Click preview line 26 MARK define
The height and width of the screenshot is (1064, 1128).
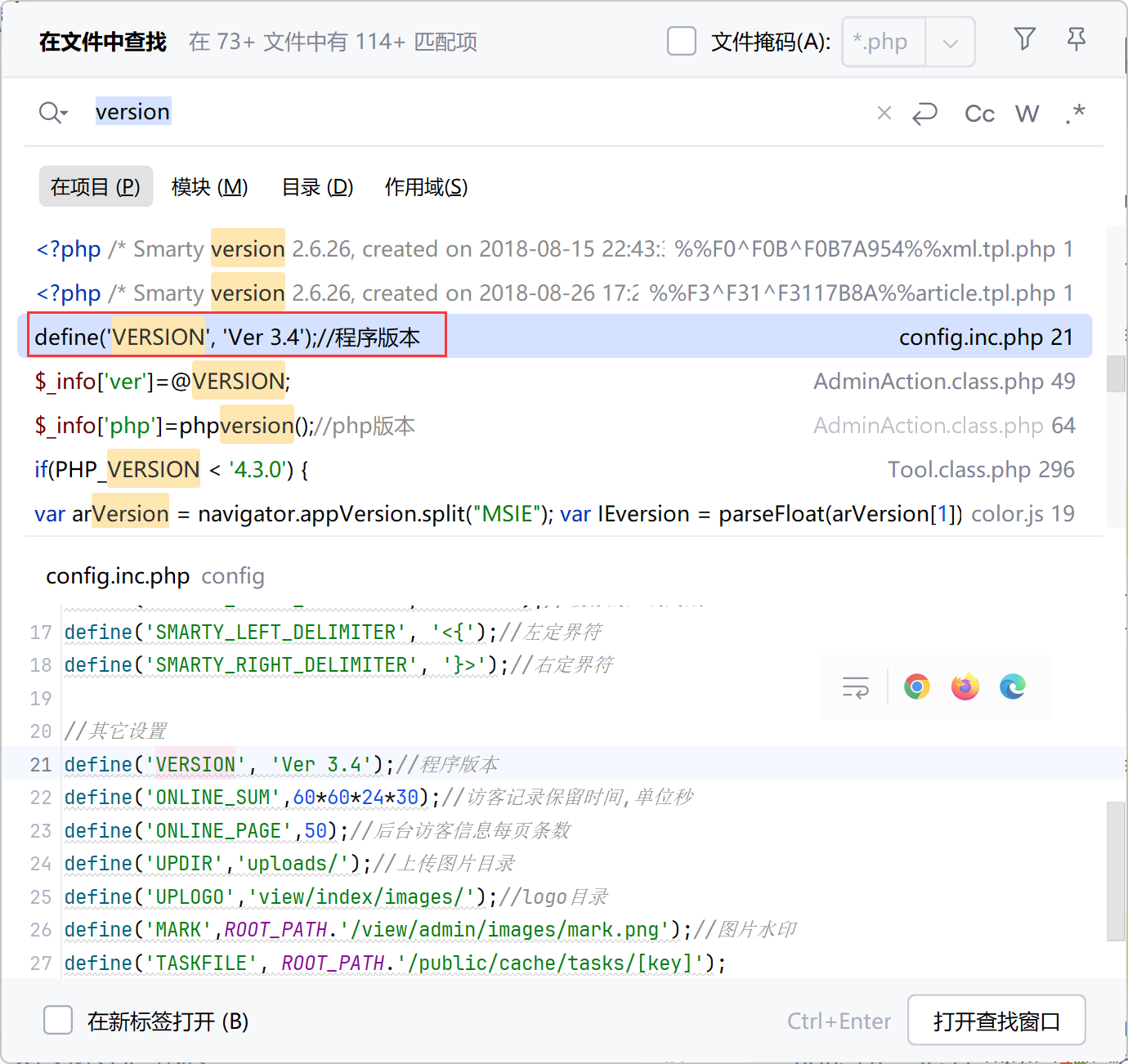431,929
